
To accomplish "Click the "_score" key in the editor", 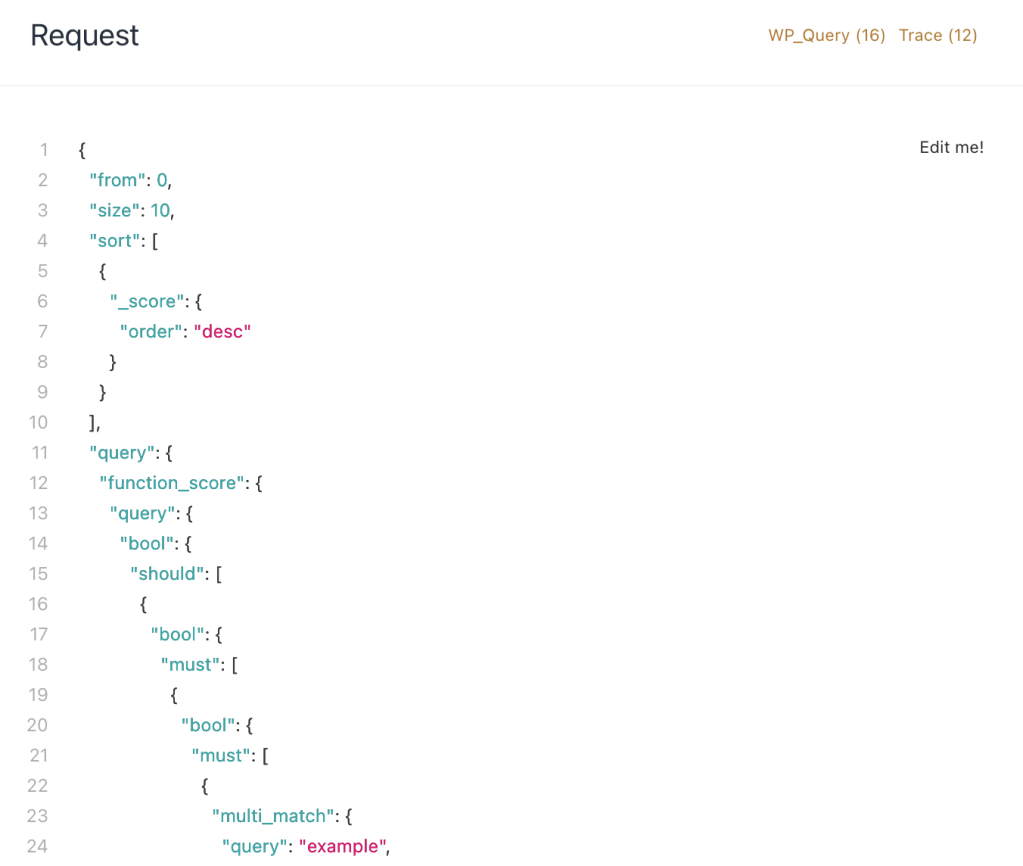I will [x=147, y=302].
